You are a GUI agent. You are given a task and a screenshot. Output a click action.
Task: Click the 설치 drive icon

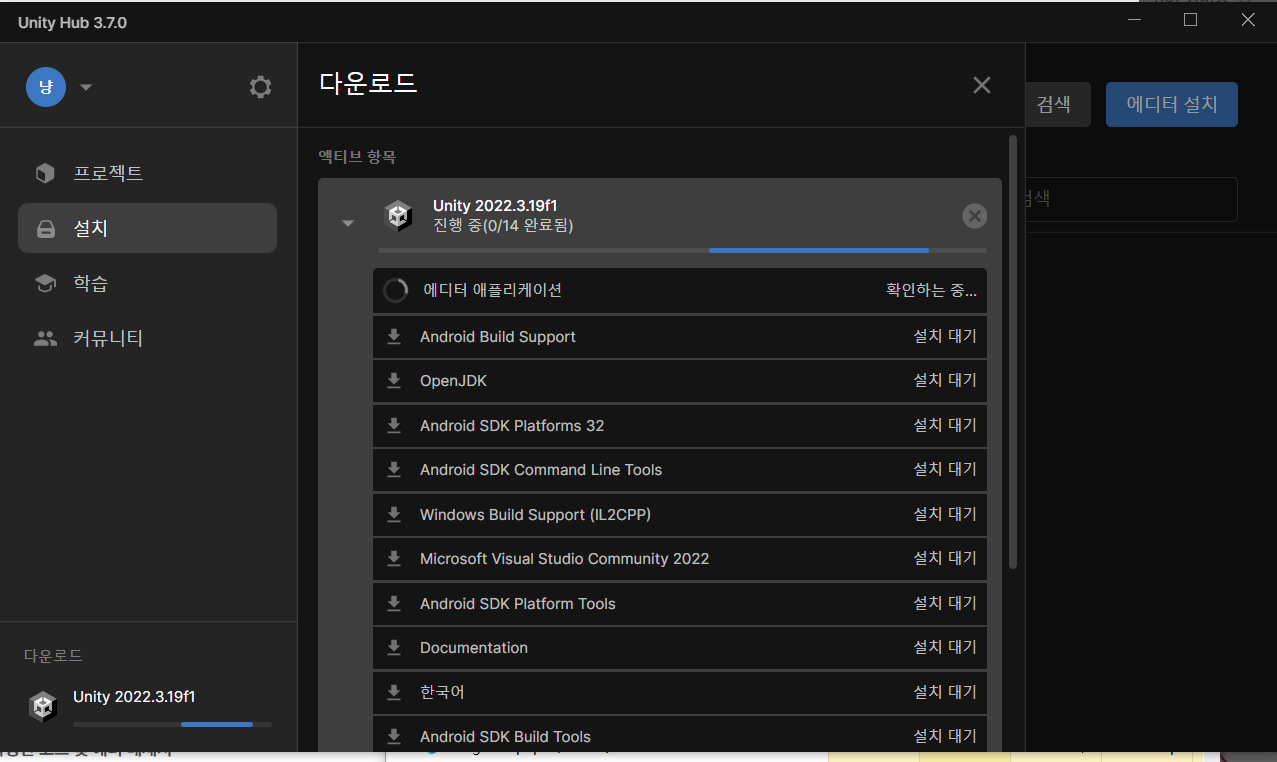(x=45, y=229)
